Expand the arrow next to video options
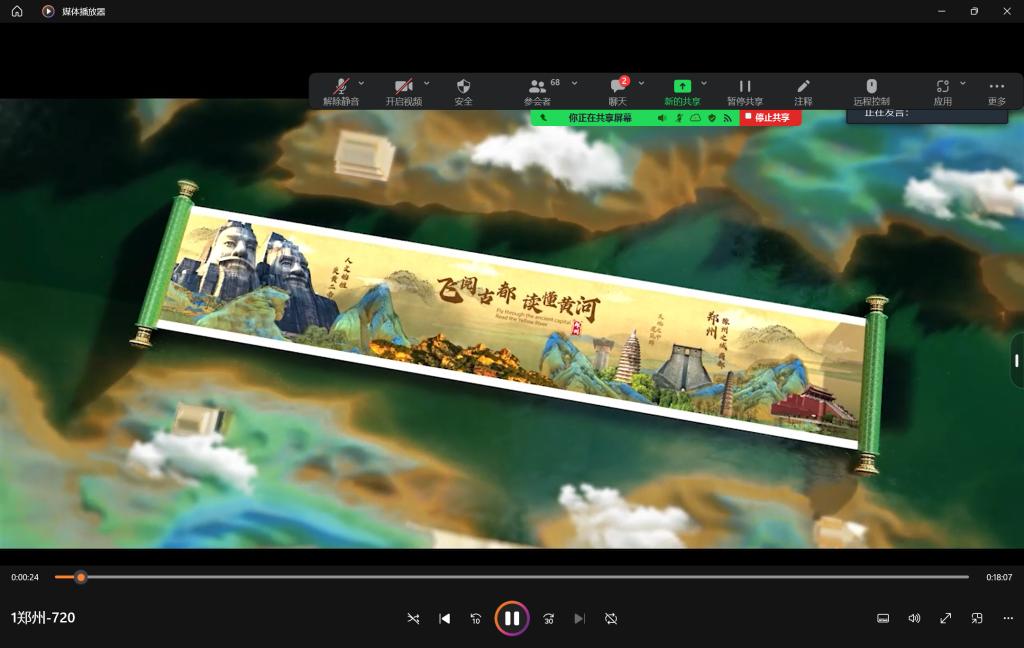This screenshot has width=1024, height=648. point(426,83)
